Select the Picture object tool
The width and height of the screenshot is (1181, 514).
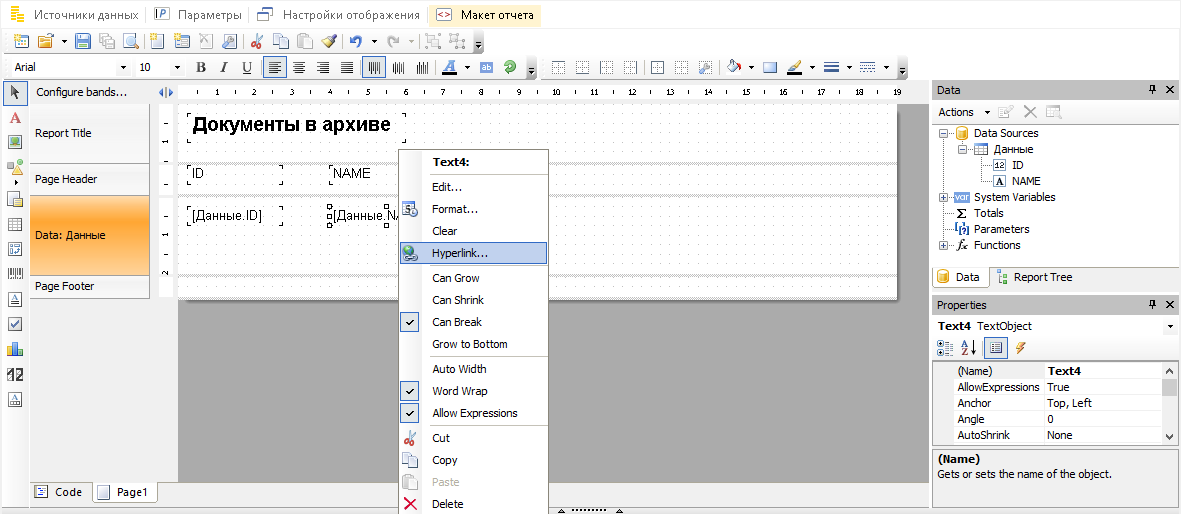tap(15, 142)
